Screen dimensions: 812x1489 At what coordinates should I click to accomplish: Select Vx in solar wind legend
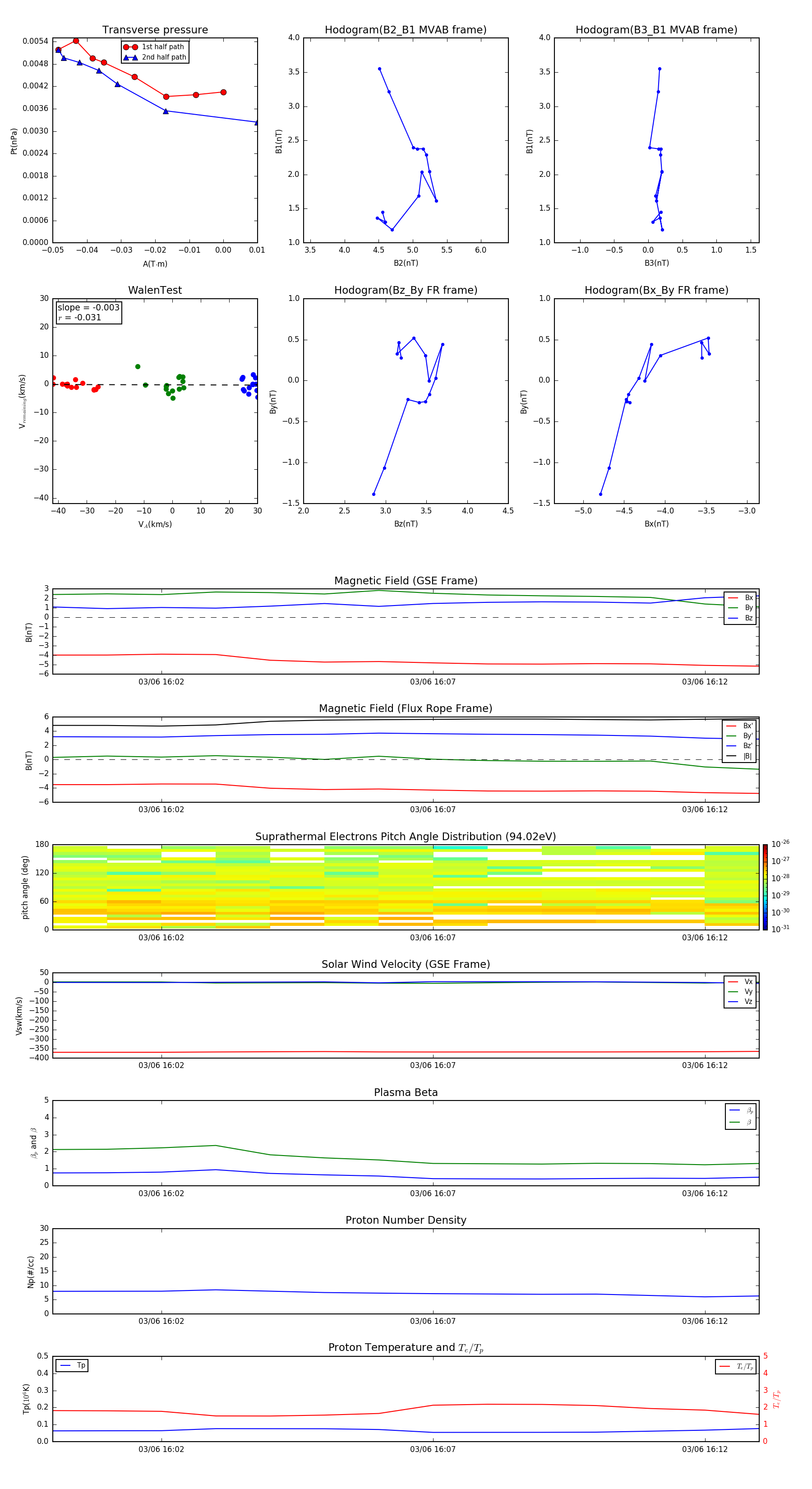741,981
